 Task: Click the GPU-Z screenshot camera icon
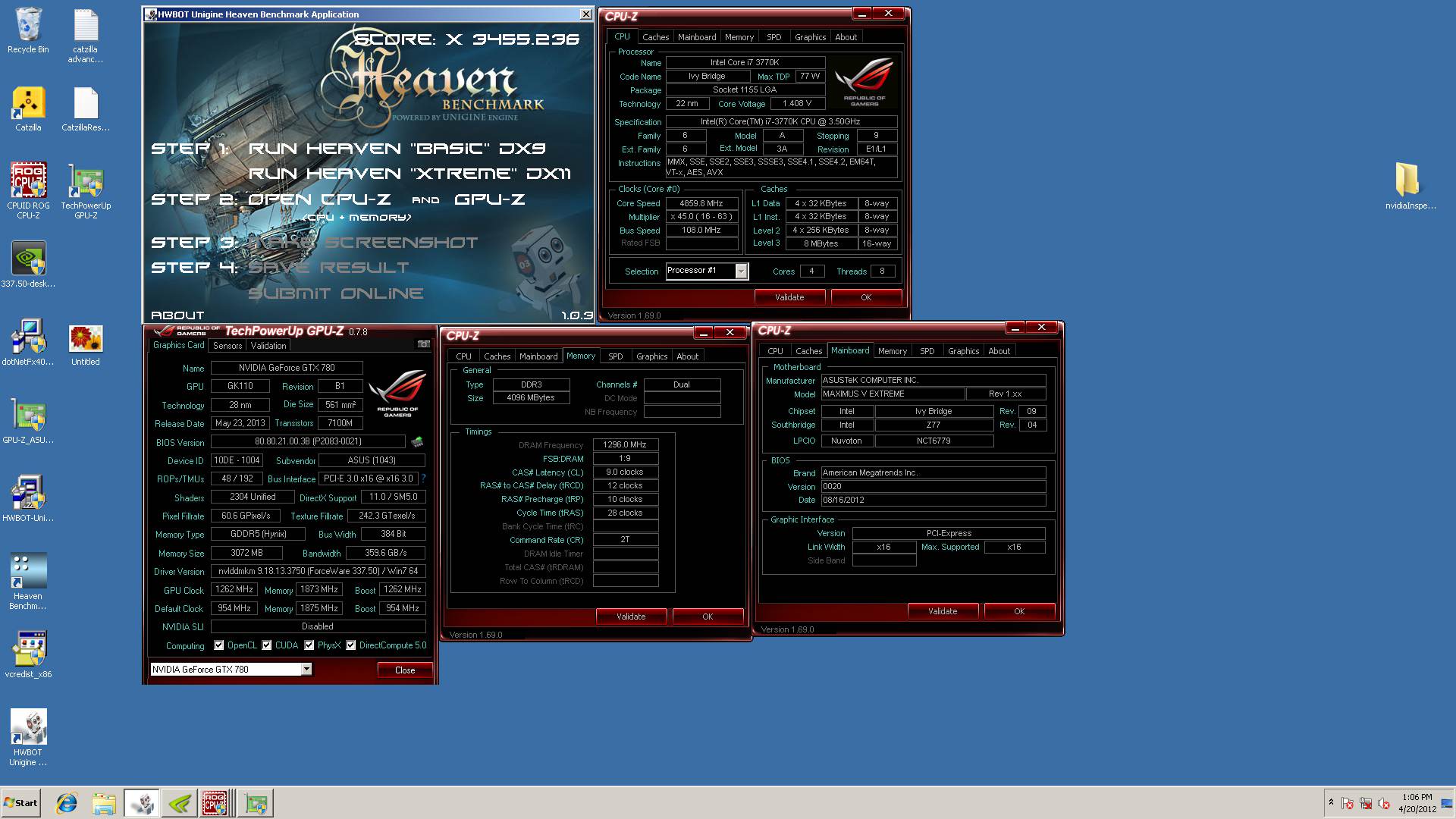(424, 344)
